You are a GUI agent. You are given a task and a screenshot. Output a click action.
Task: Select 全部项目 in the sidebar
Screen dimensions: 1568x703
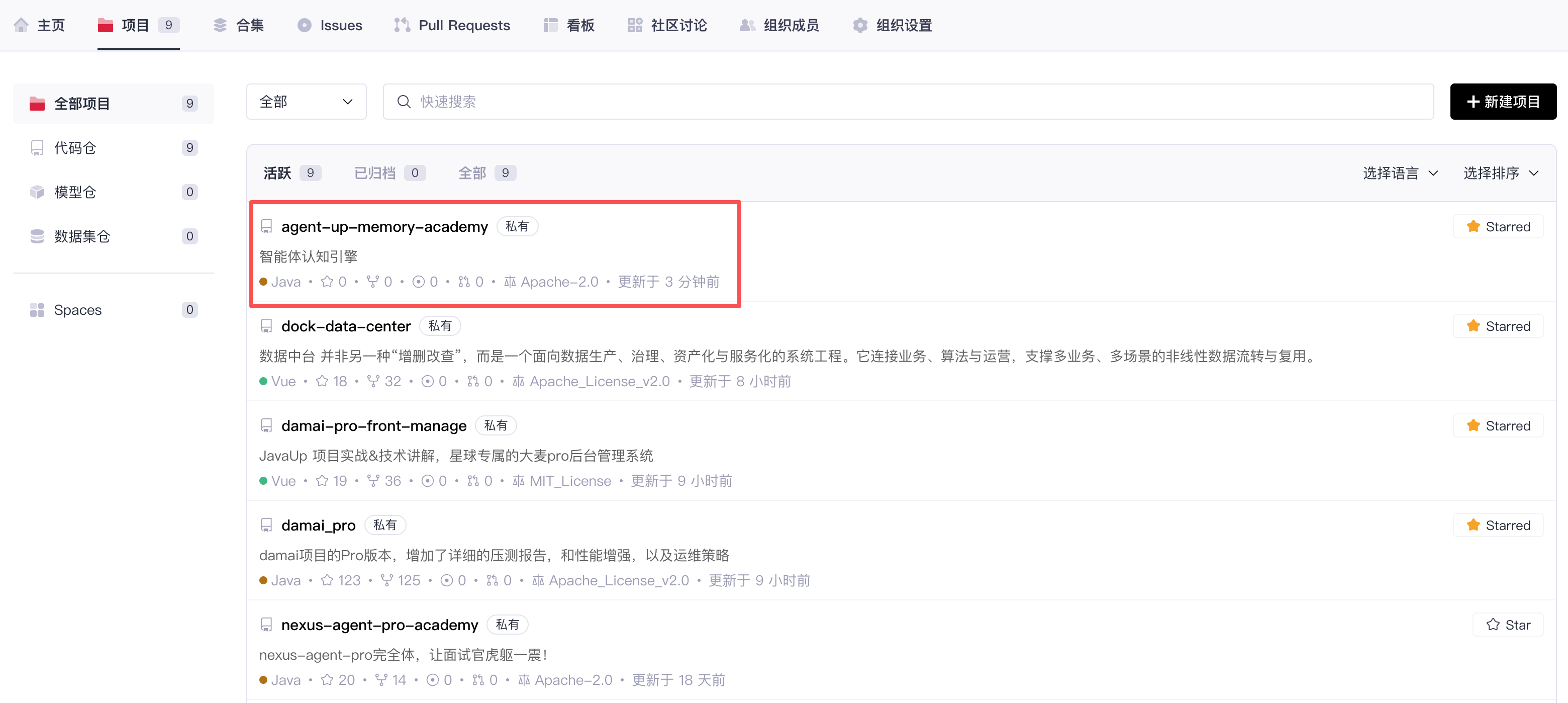tap(113, 104)
